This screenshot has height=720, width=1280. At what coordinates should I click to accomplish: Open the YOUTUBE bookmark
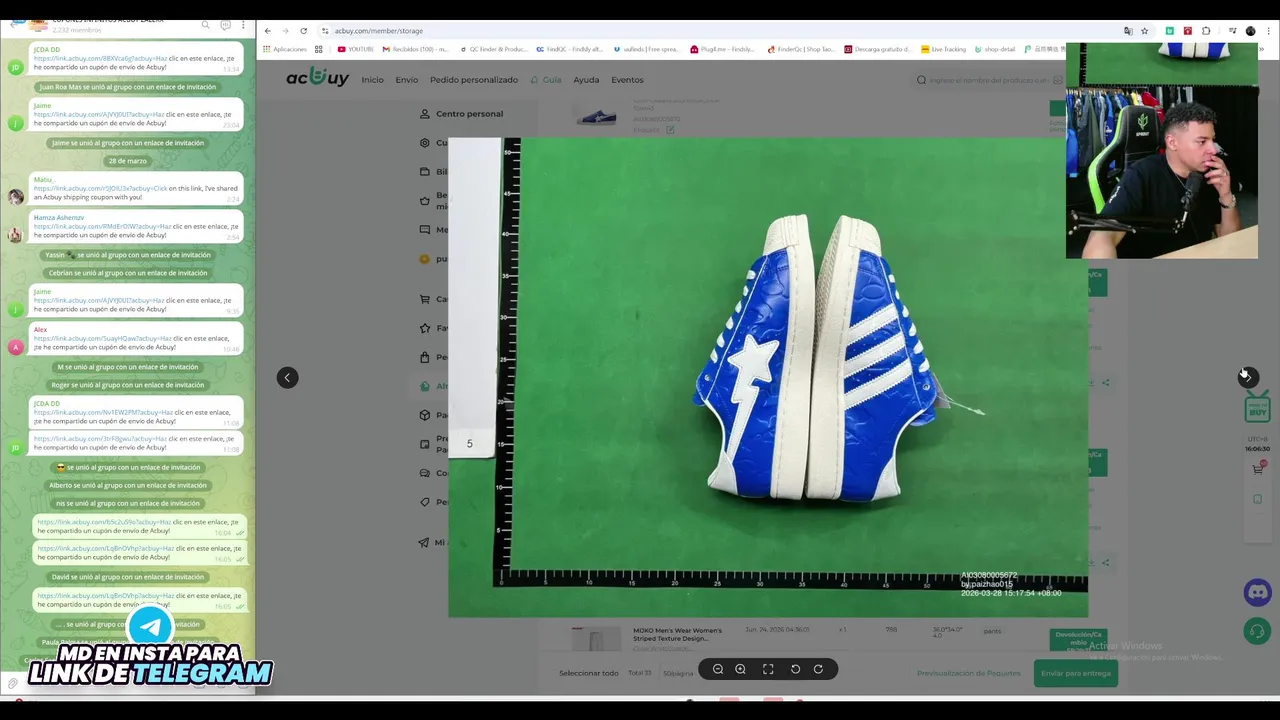(355, 49)
